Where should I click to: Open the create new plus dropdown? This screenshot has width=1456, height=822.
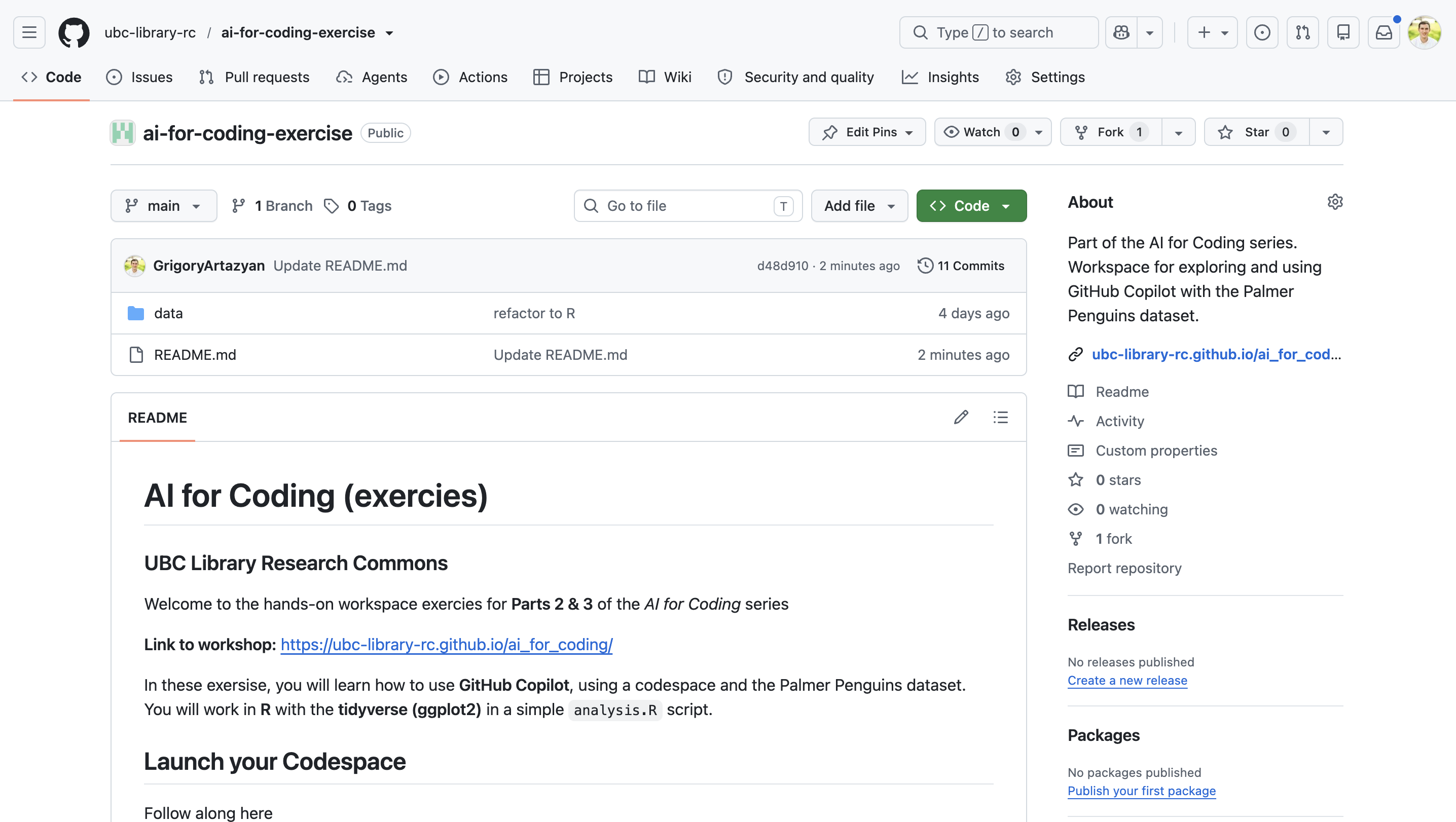(1212, 32)
